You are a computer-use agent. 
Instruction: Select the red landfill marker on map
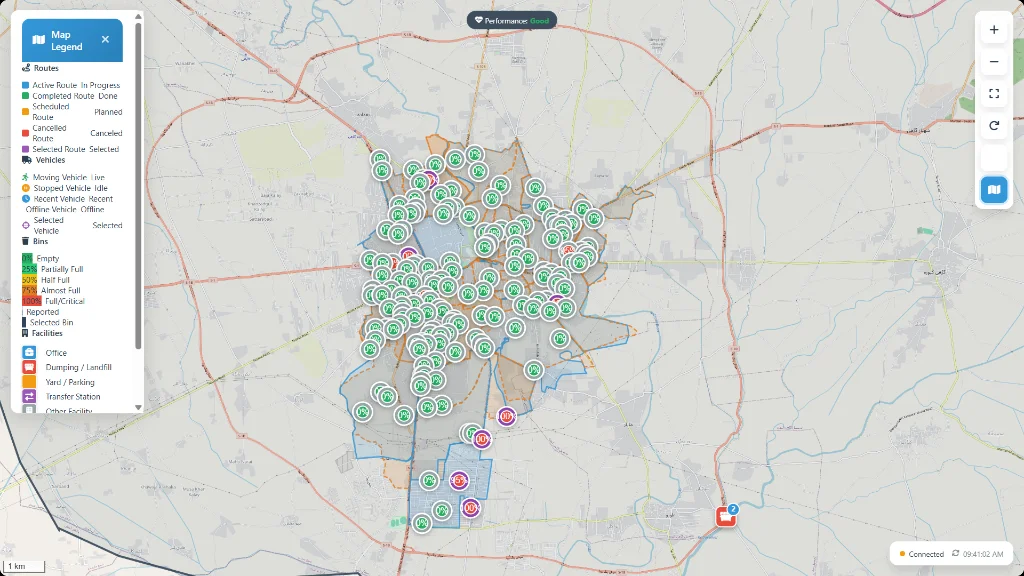click(725, 517)
